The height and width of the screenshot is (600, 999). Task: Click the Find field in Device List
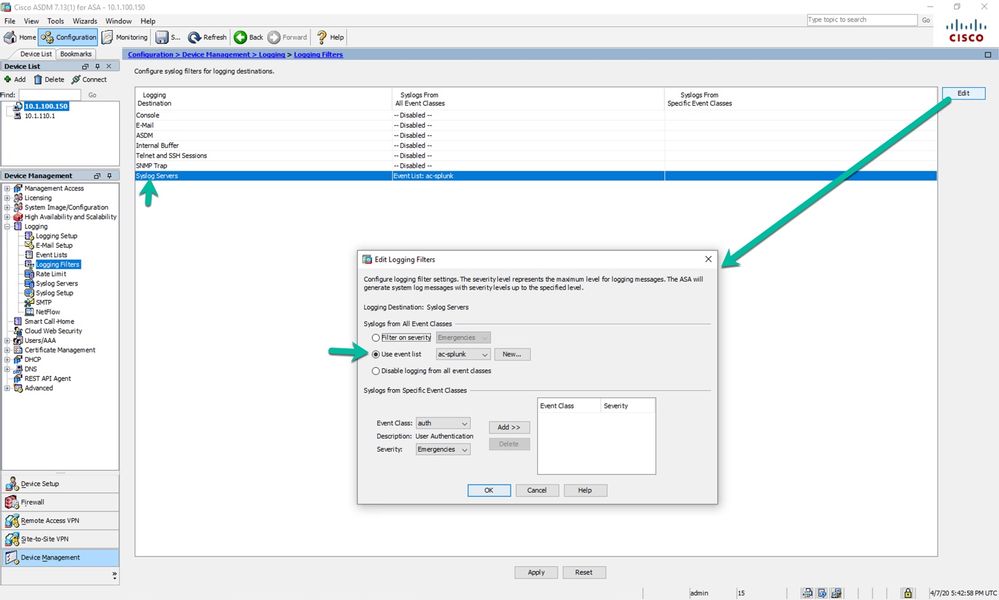point(49,95)
